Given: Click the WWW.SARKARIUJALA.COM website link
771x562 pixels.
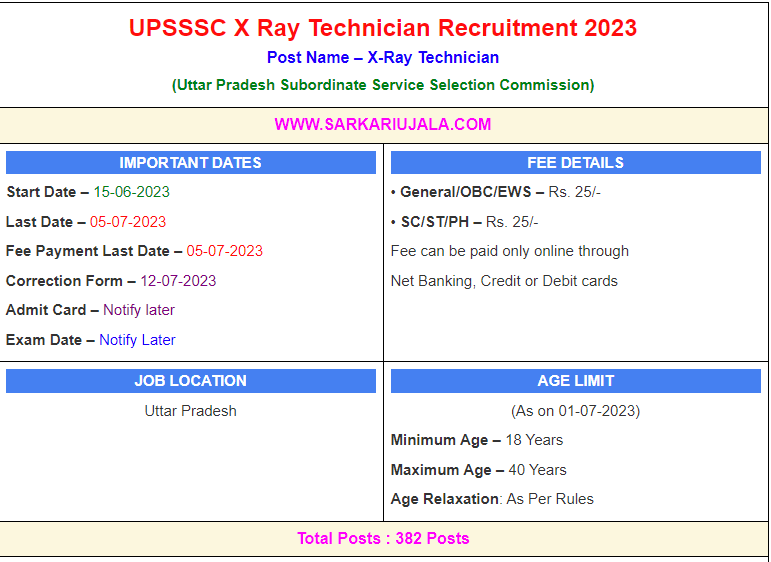Looking at the screenshot, I should click(x=383, y=124).
